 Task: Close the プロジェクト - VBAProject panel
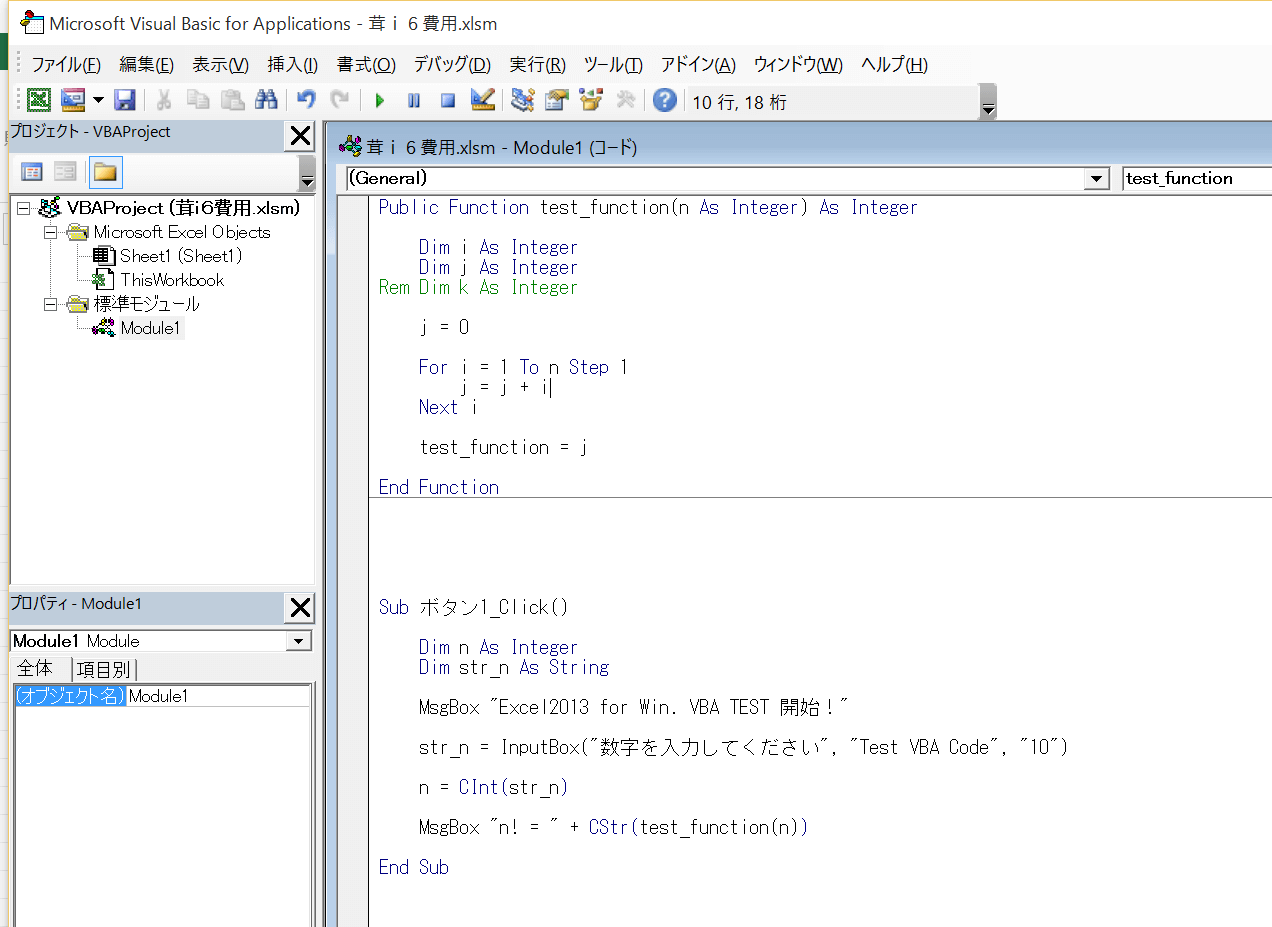(300, 136)
